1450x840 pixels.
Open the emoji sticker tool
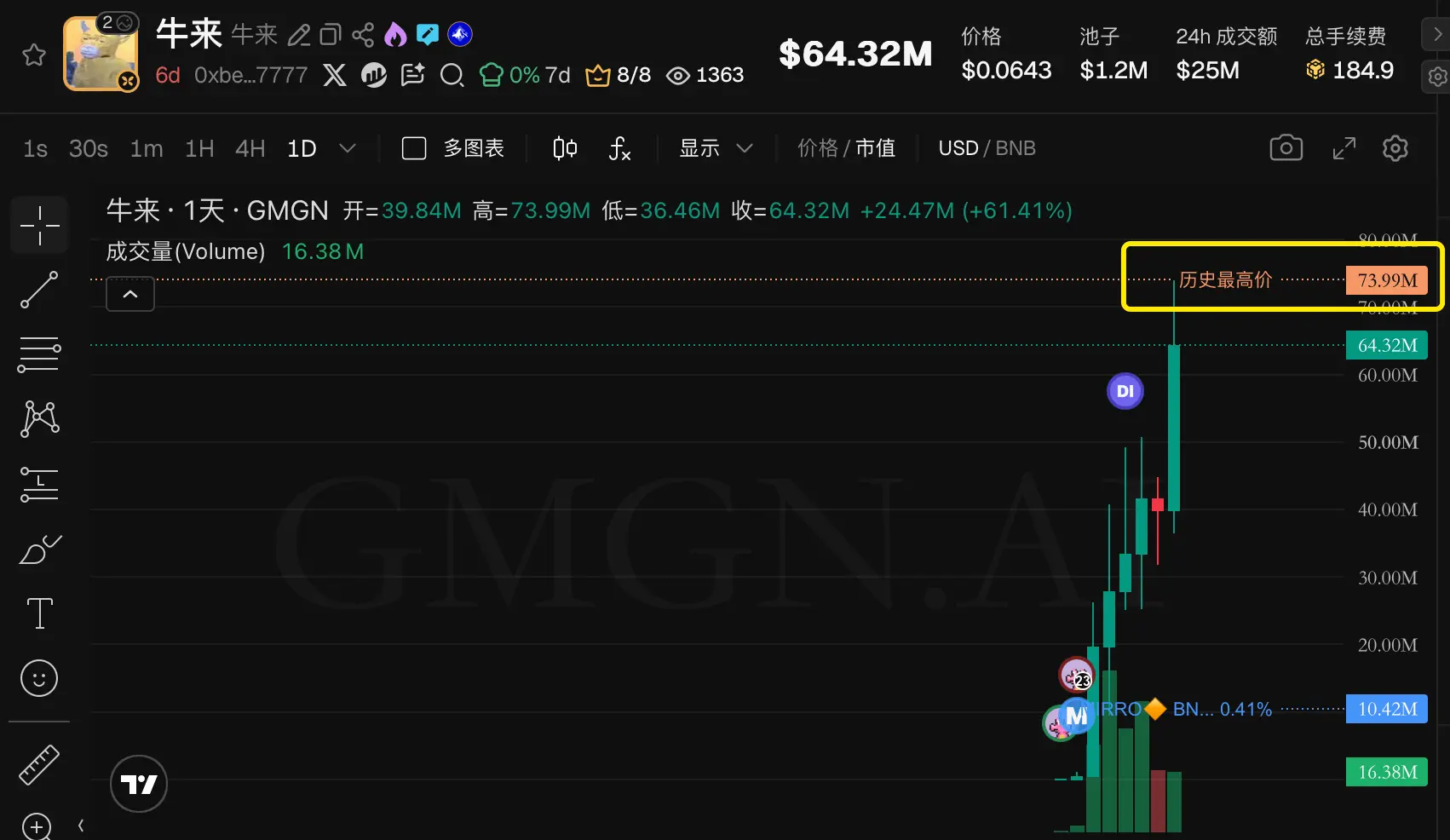coord(39,679)
